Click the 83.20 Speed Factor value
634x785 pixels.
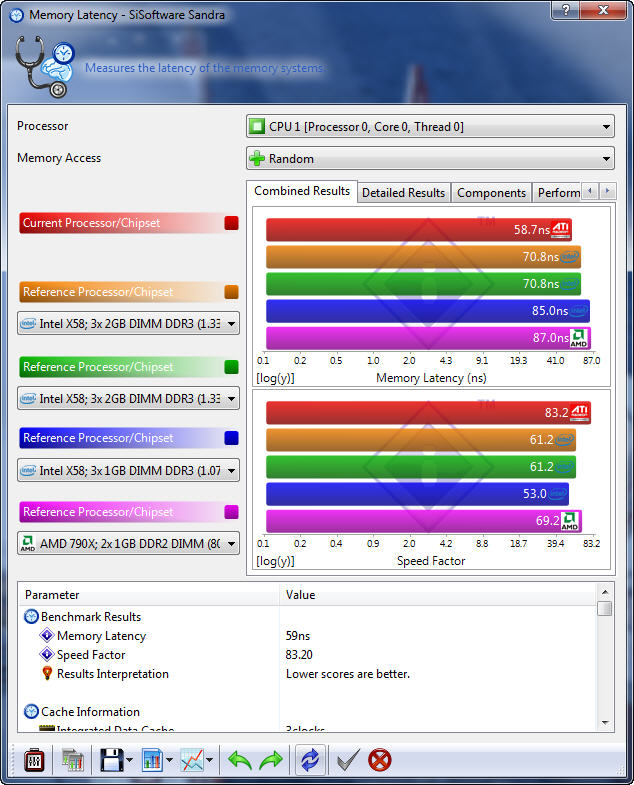pos(298,655)
